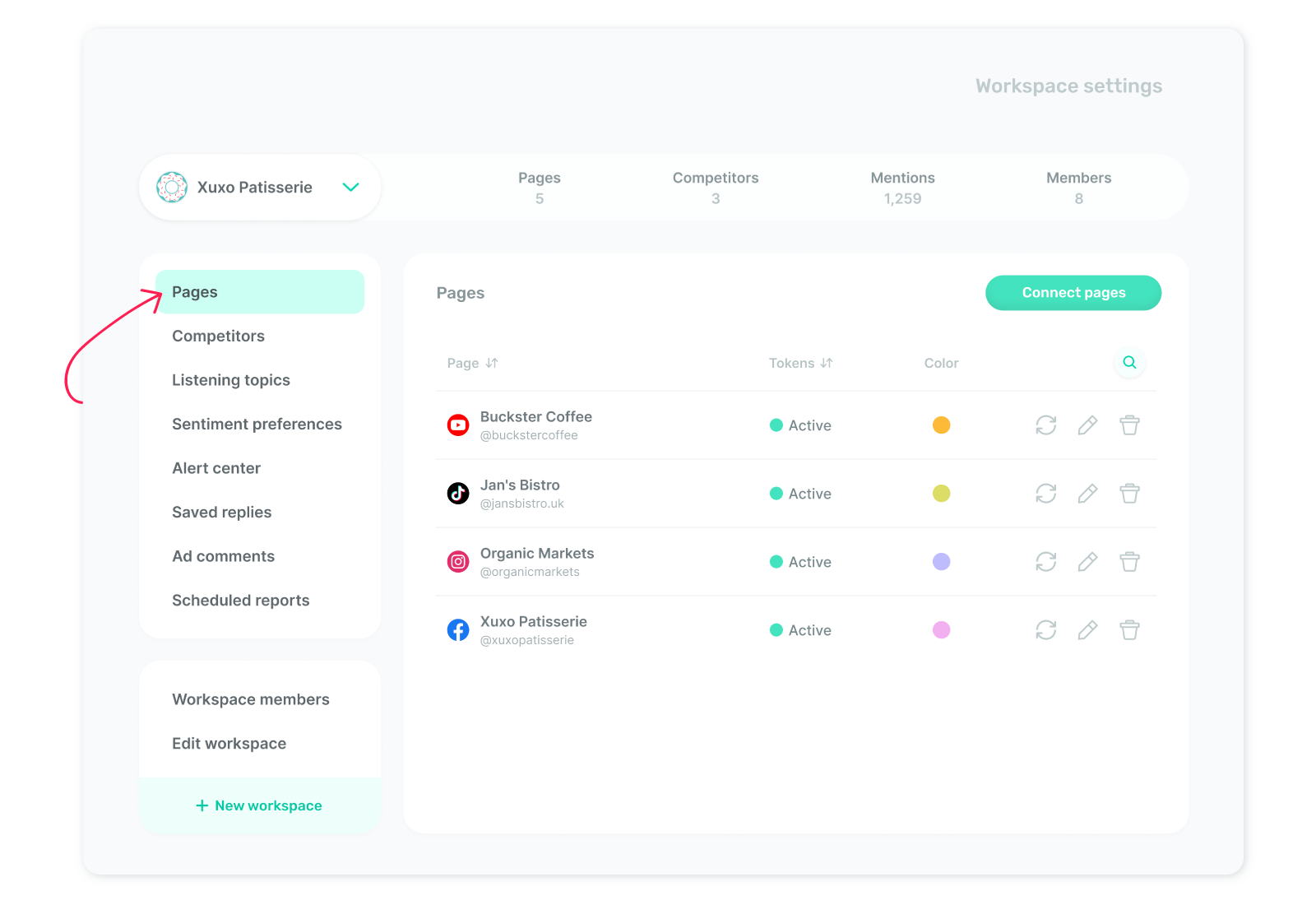Viewport: 1316px width, 905px height.
Task: Delete the Buckster Coffee page
Action: coord(1129,425)
